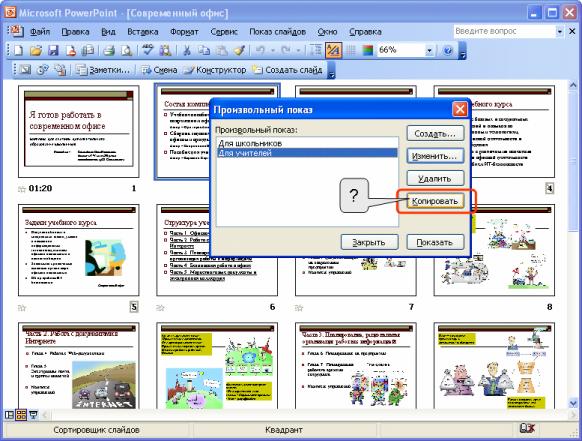Click the New presentation icon

(x=18, y=50)
